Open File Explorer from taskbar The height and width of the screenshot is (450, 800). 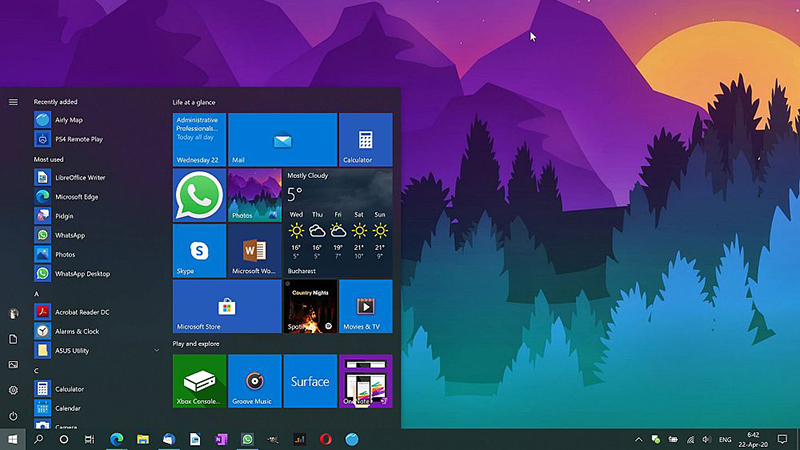click(143, 439)
